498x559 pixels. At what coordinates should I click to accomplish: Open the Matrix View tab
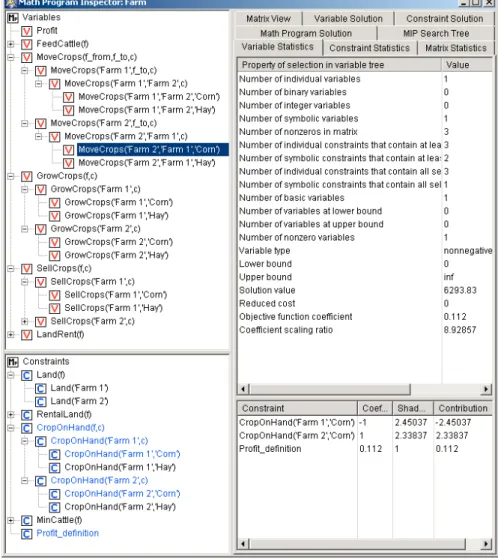coord(268,19)
